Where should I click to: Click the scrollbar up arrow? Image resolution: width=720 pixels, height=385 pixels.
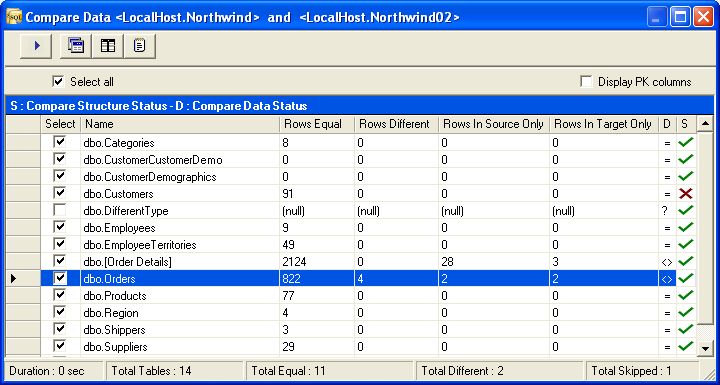[x=705, y=124]
